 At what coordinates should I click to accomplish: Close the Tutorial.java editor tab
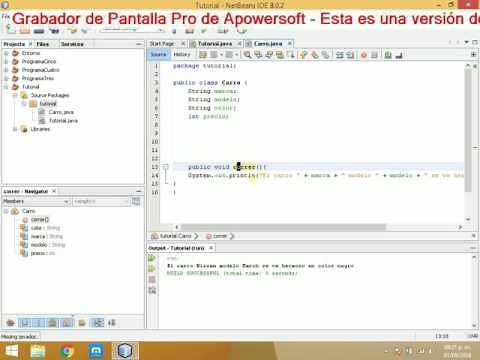[239, 43]
